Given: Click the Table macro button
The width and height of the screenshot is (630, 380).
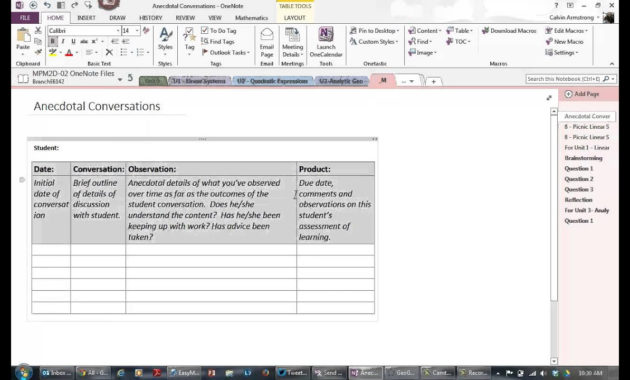Looking at the screenshot, I should coord(459,31).
